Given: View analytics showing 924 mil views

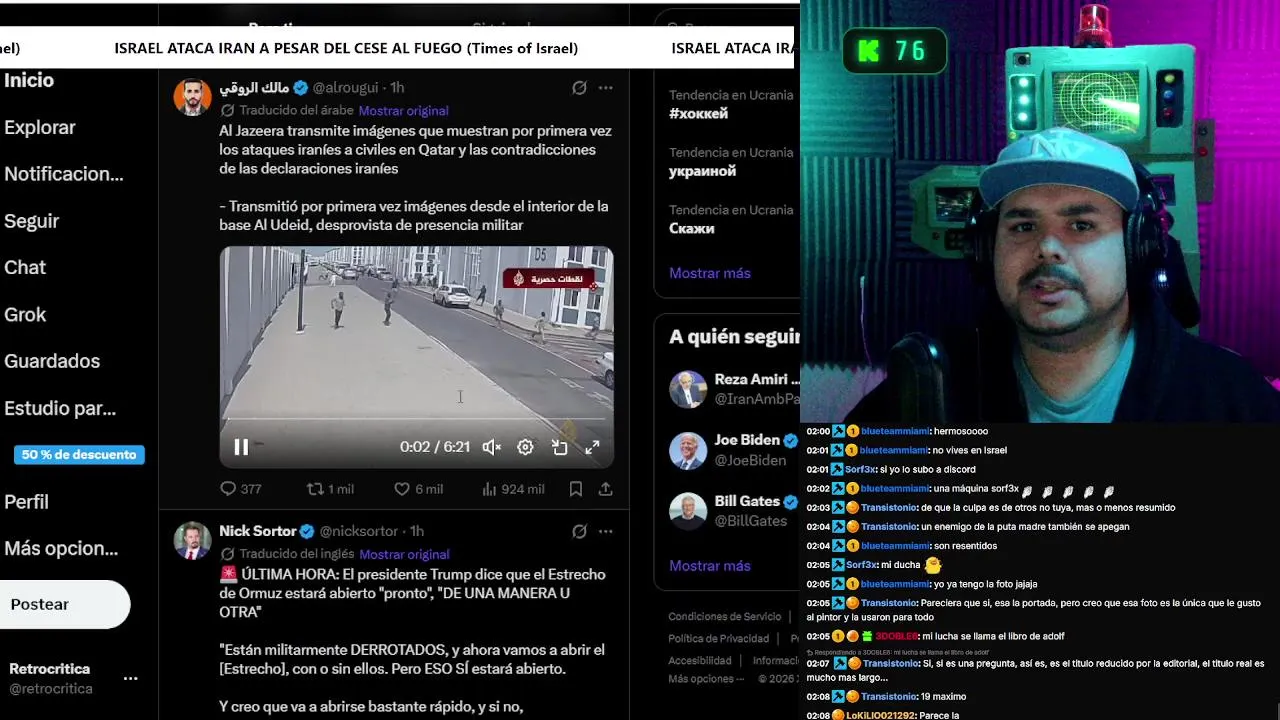Looking at the screenshot, I should click(x=513, y=489).
